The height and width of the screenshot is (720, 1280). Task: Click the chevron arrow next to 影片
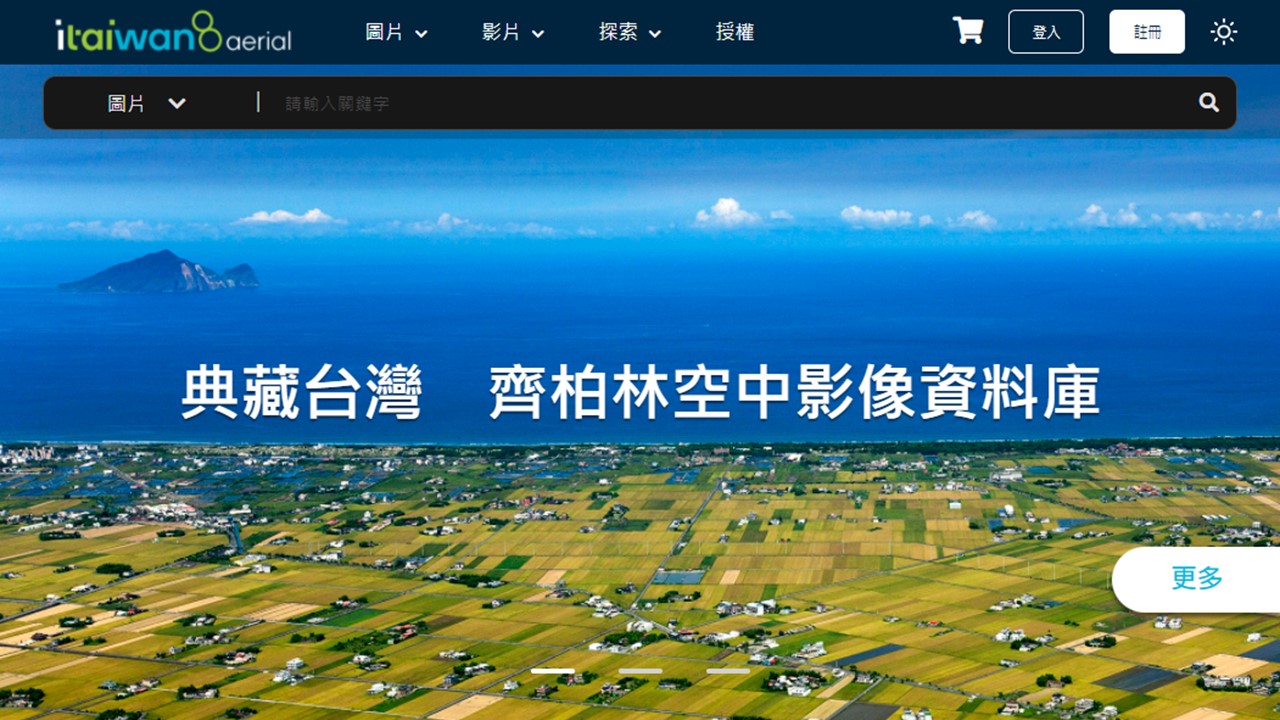point(538,34)
